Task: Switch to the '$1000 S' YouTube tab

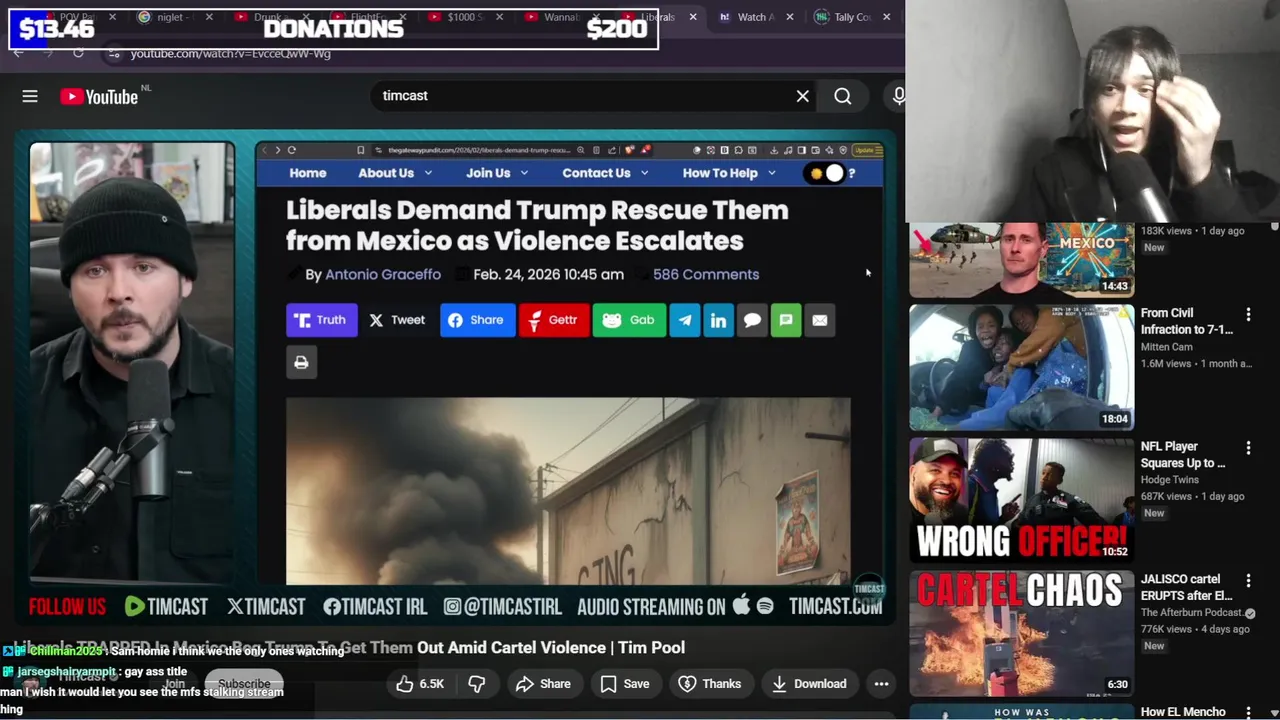Action: [x=464, y=17]
